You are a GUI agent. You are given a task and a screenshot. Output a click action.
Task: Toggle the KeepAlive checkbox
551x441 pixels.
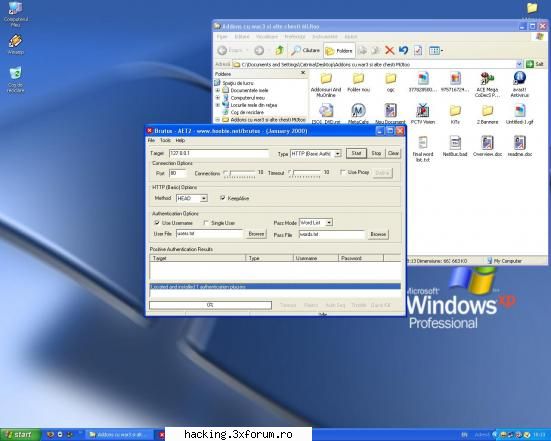[222, 198]
